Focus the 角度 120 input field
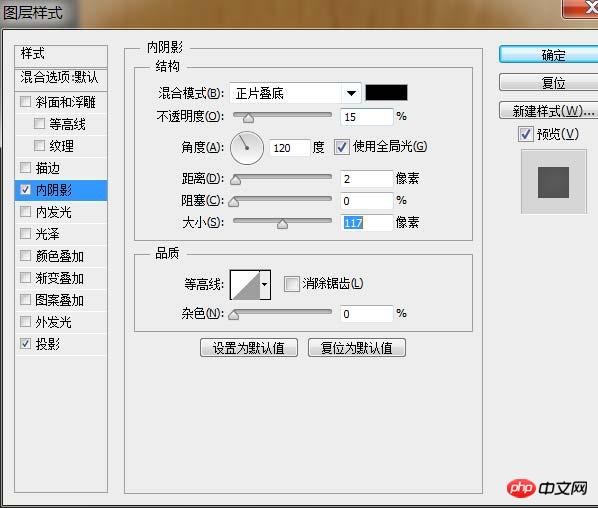Viewport: 598px width, 508px height. pos(289,148)
